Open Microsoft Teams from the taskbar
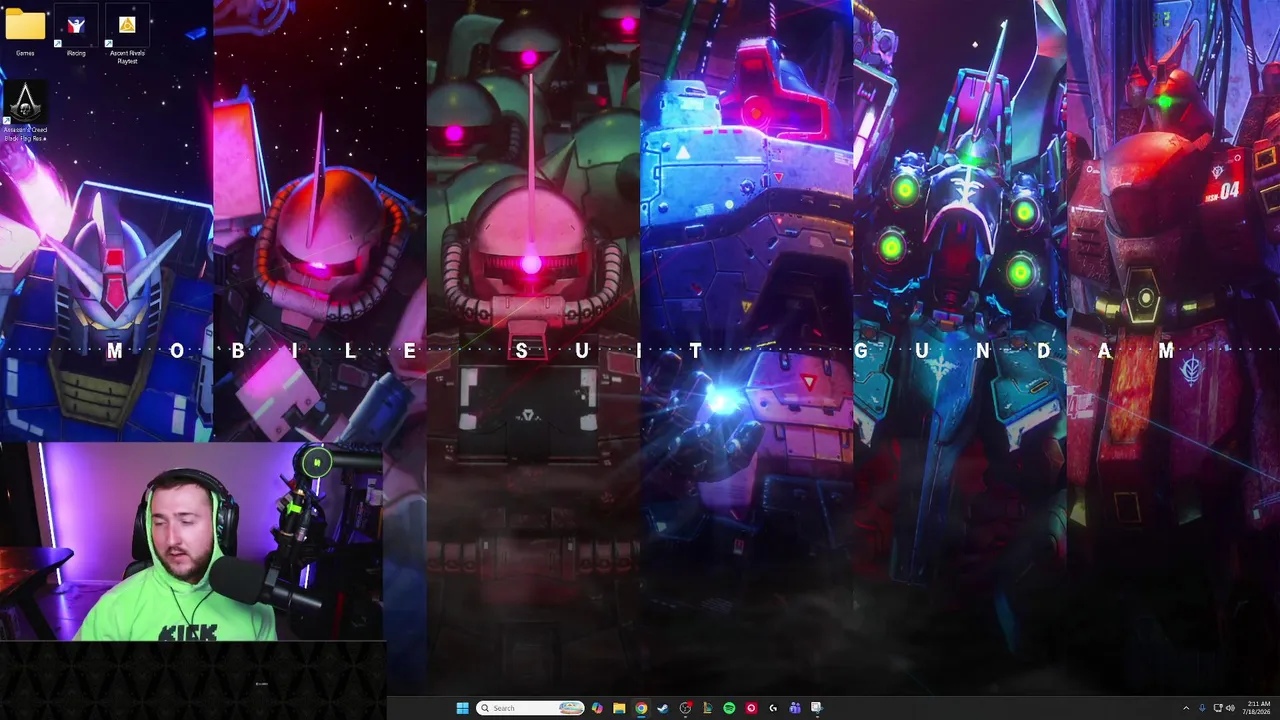Screen dimensions: 1280x720 coord(795,708)
